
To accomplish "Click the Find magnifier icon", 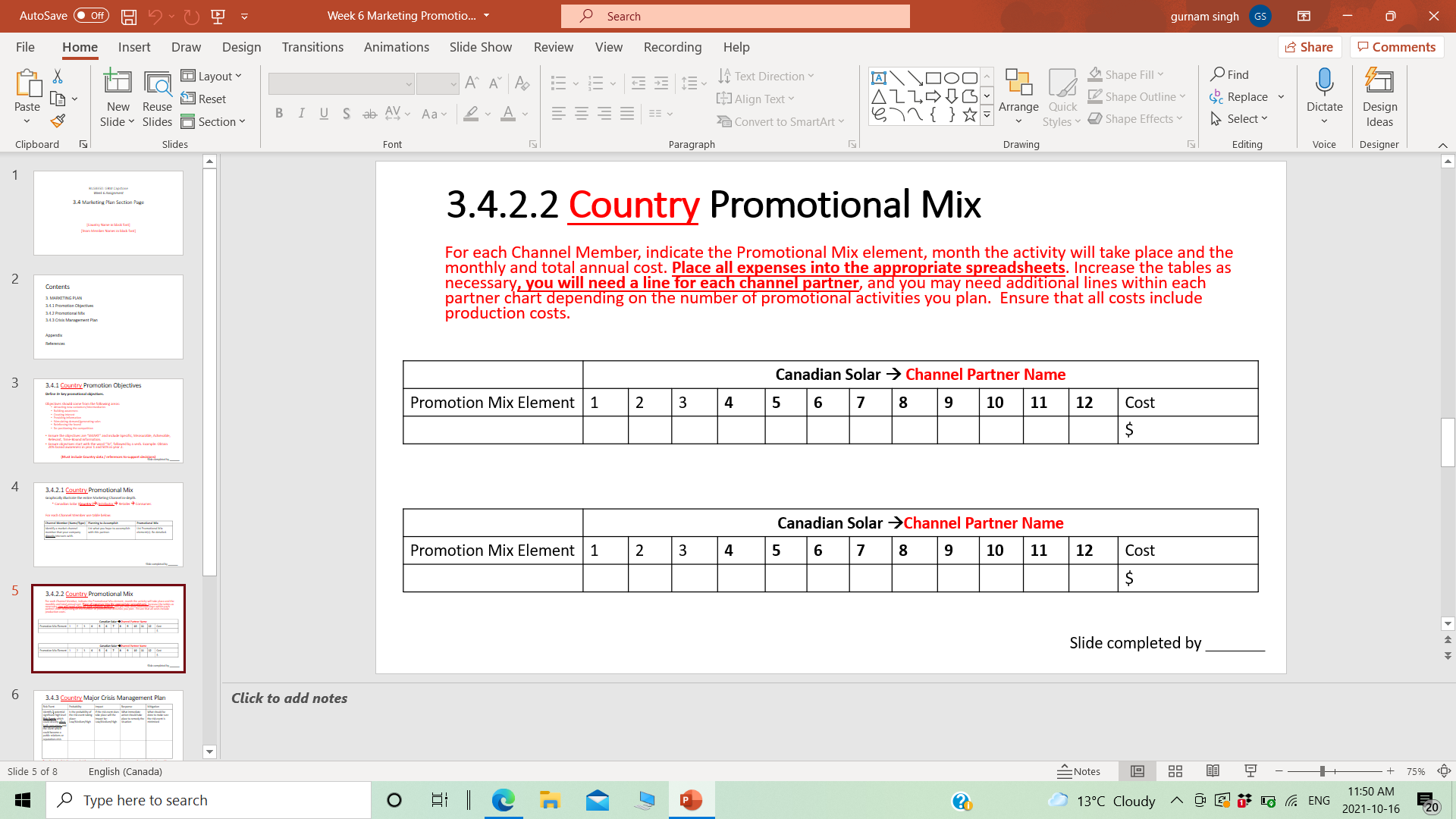I will (x=1218, y=74).
